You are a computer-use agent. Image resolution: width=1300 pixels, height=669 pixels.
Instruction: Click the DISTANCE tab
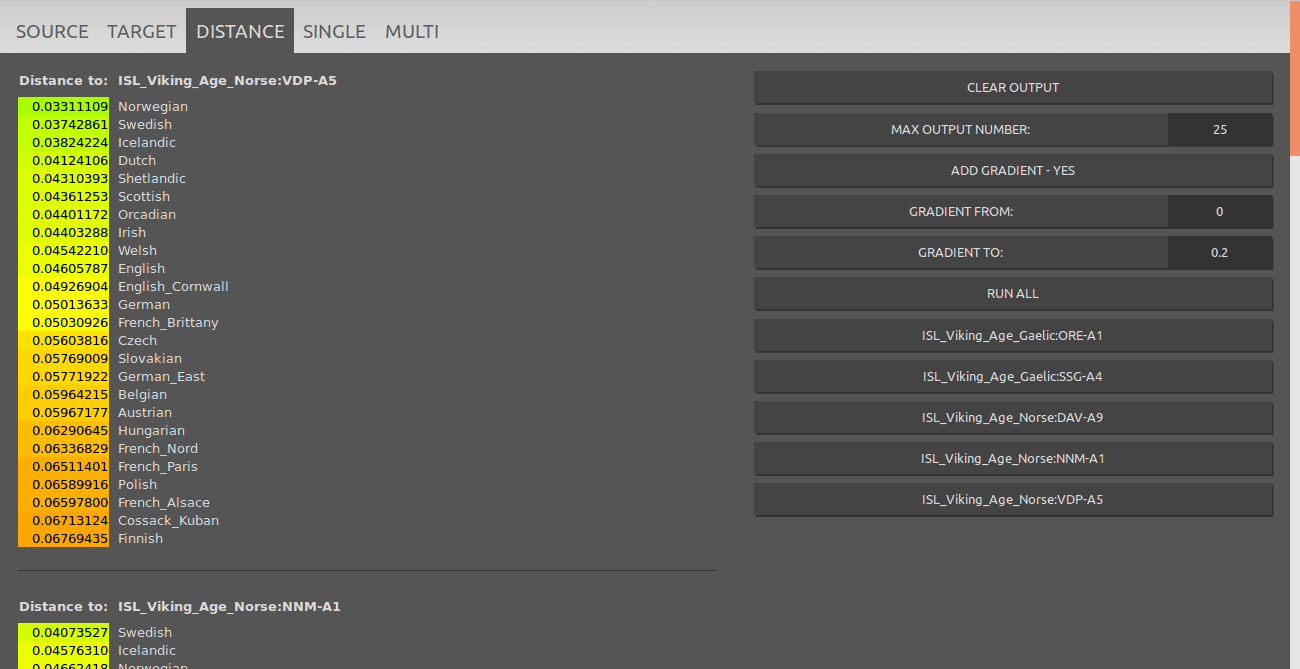coord(240,31)
